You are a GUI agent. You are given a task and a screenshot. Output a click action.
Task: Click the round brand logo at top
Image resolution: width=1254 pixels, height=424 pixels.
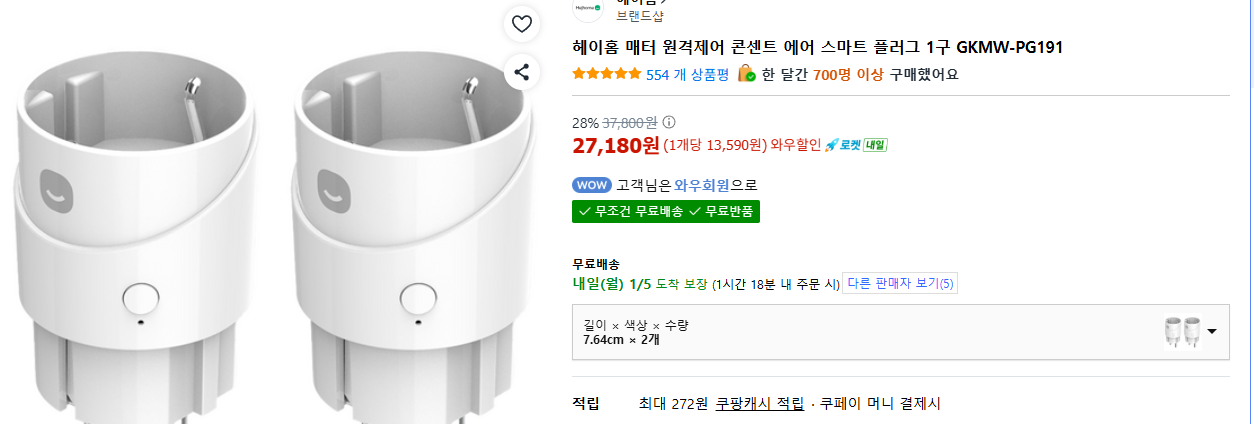[588, 7]
